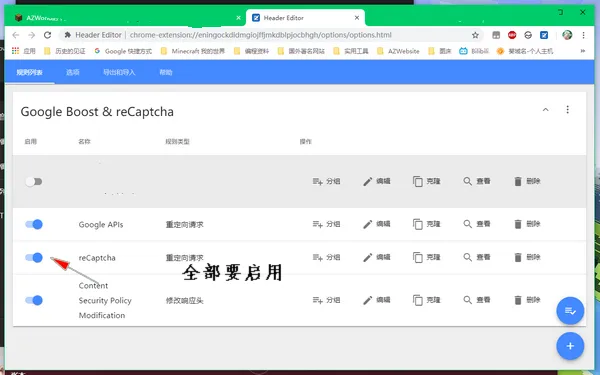
Task: Open Chrome's three-dot main menu
Action: pyautogui.click(x=583, y=35)
